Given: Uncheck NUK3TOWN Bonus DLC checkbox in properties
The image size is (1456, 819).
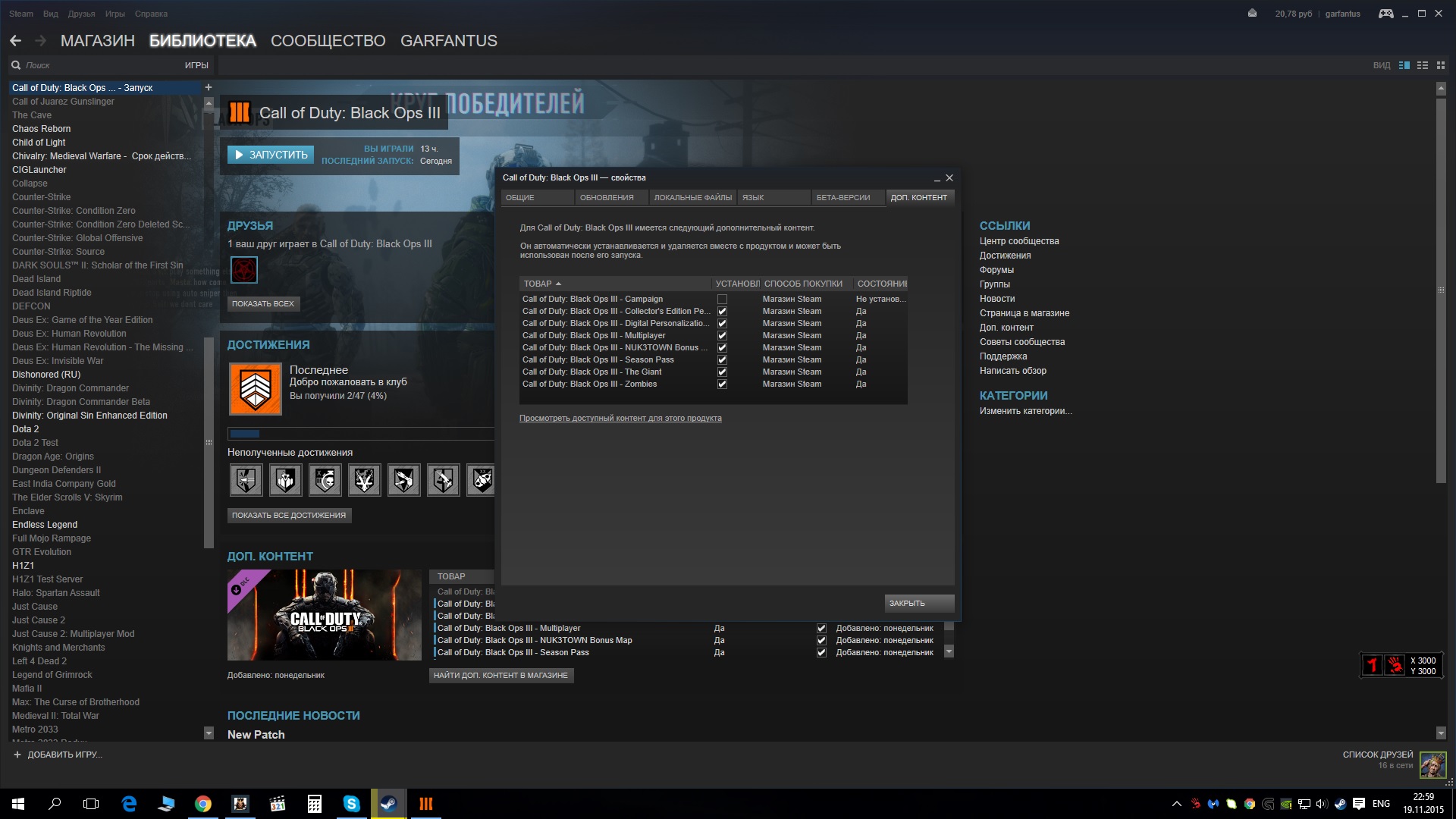Looking at the screenshot, I should [722, 348].
